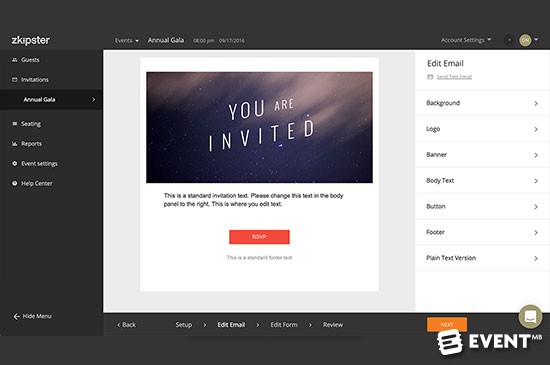
Task: Click Send Test Email link
Action: (454, 77)
